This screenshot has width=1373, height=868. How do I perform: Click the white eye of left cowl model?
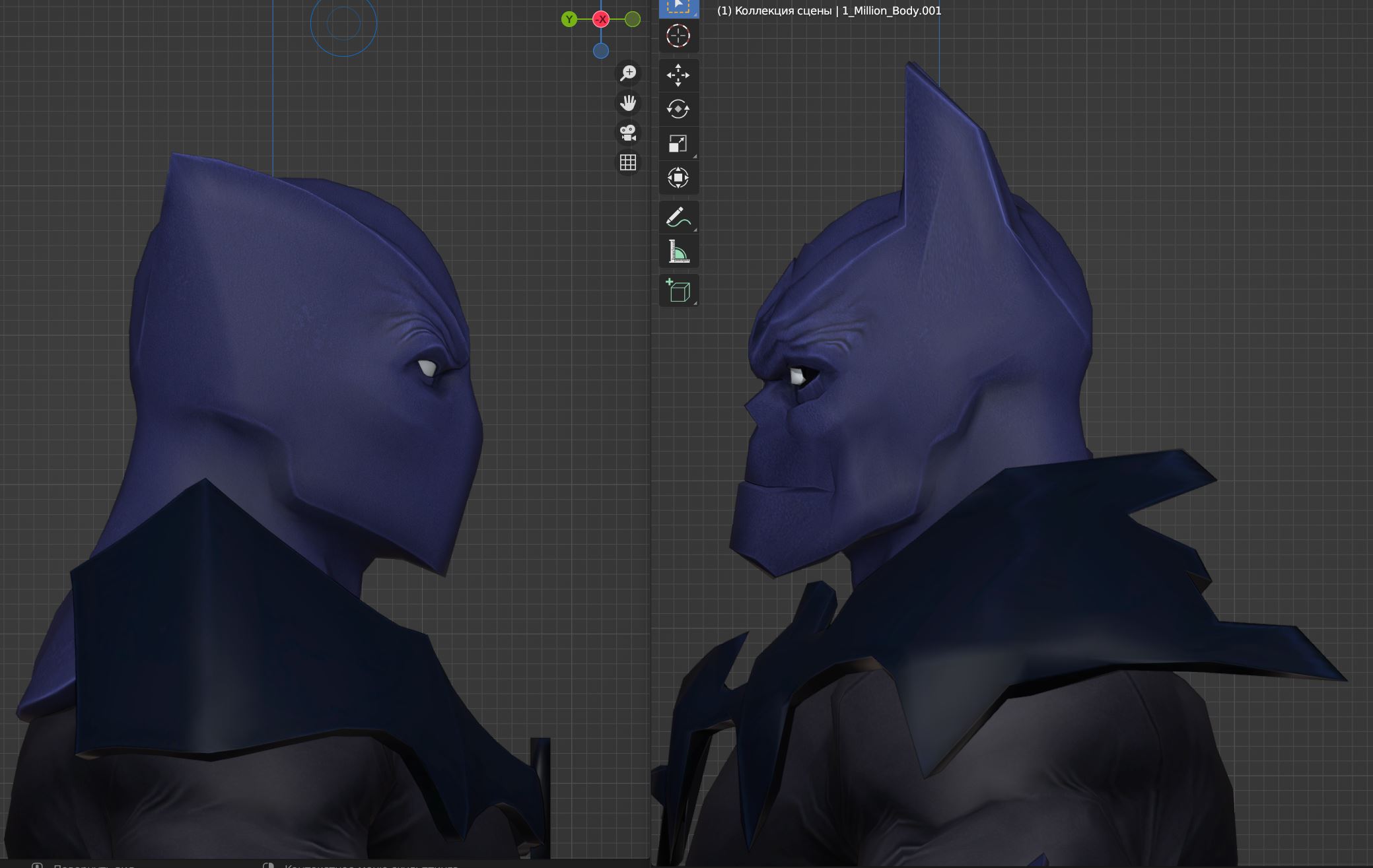[427, 368]
